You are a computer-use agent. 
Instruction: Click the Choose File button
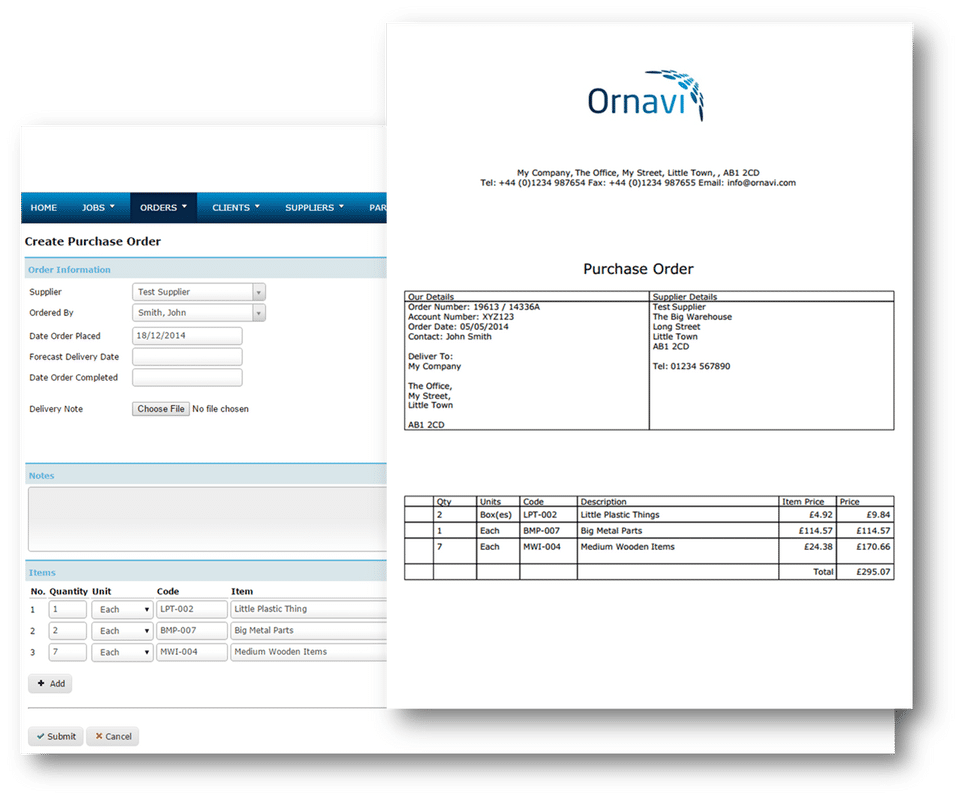161,409
